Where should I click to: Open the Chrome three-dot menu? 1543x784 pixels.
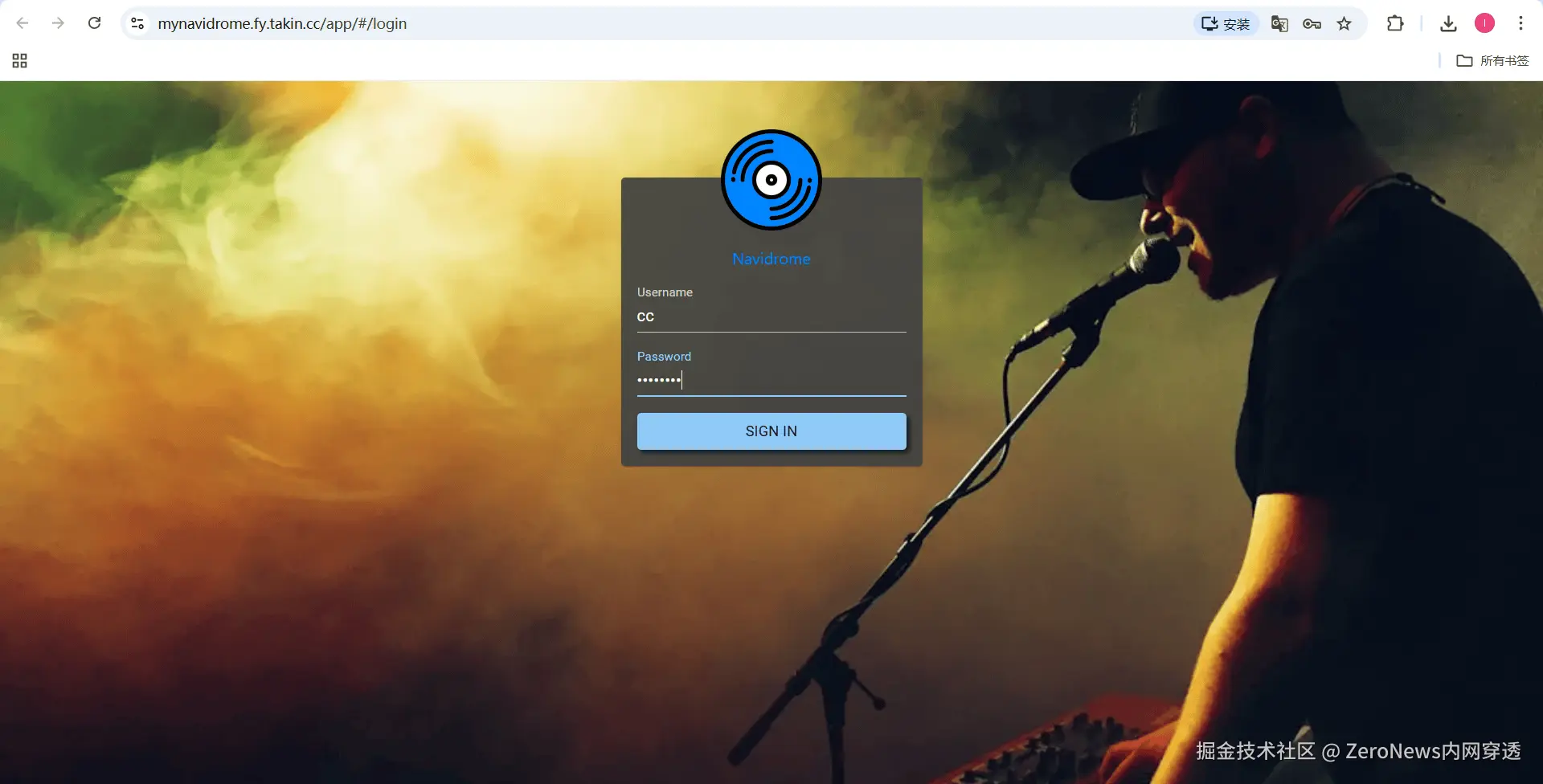tap(1520, 23)
